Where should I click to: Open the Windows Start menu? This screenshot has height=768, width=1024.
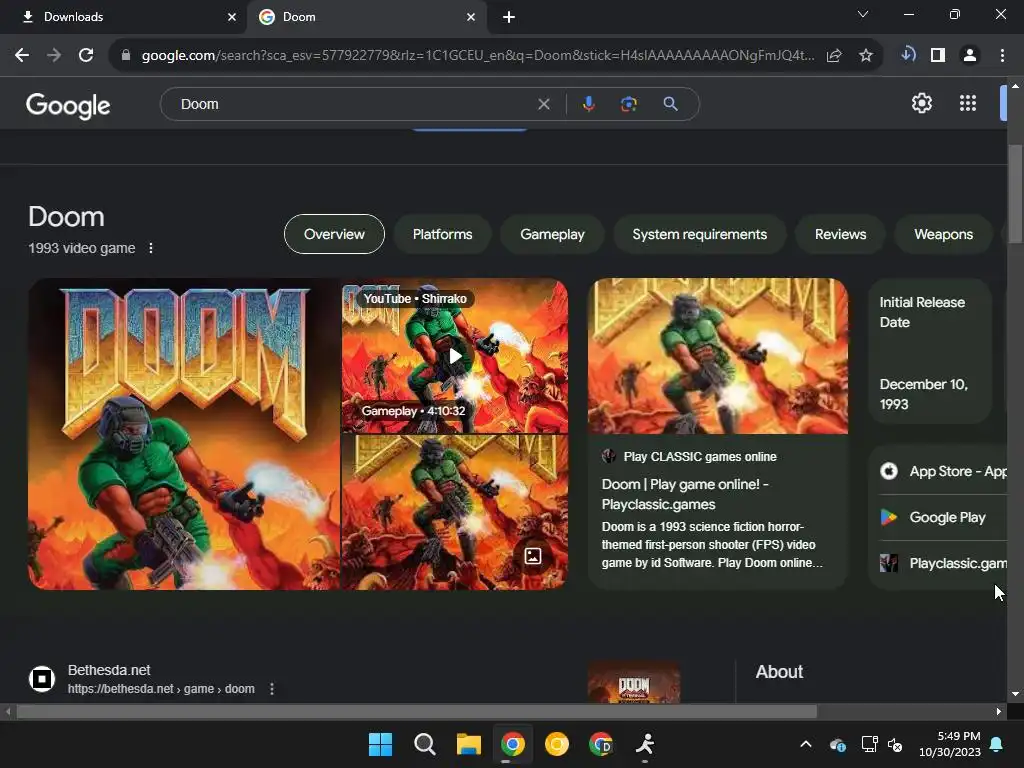[380, 744]
